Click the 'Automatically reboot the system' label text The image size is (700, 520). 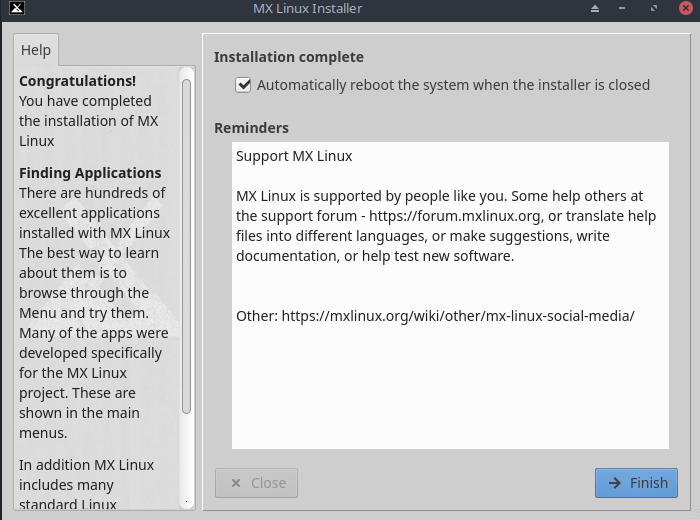pos(453,85)
